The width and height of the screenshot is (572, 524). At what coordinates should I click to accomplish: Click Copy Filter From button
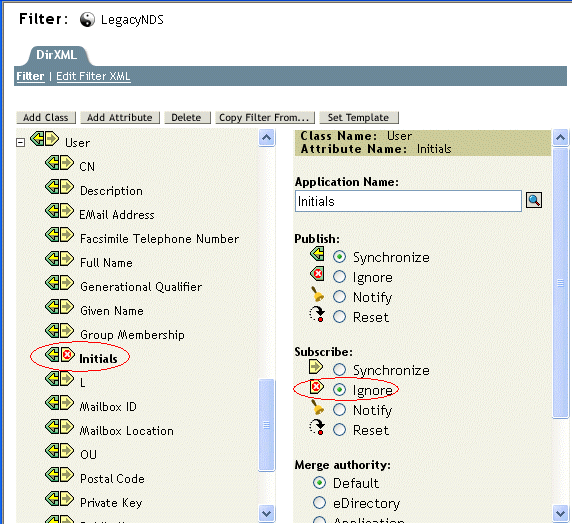pyautogui.click(x=264, y=117)
